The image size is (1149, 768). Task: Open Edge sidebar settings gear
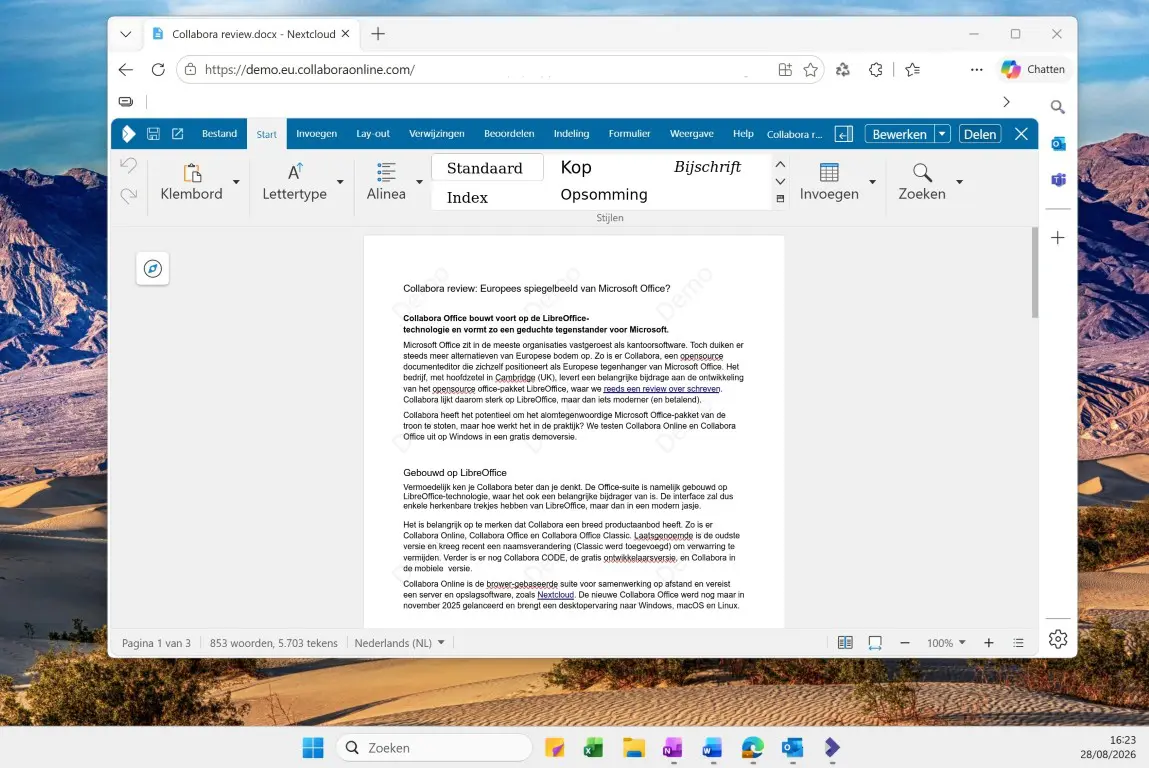(x=1057, y=639)
